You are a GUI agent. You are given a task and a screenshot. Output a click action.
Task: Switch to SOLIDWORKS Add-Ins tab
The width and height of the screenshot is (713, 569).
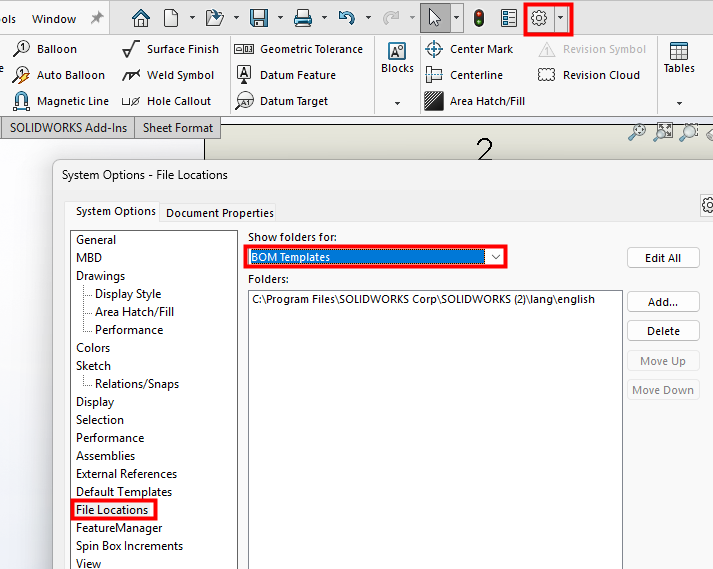(x=68, y=128)
